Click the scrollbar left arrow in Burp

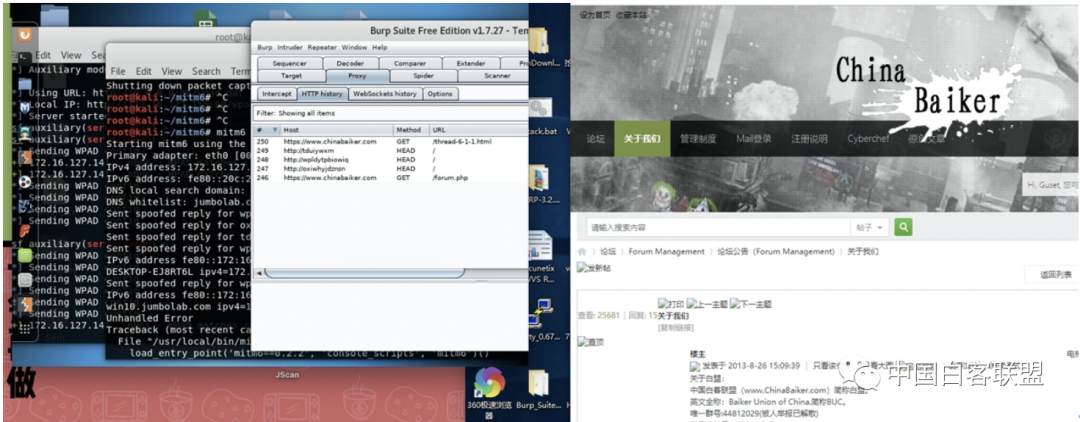coord(260,273)
